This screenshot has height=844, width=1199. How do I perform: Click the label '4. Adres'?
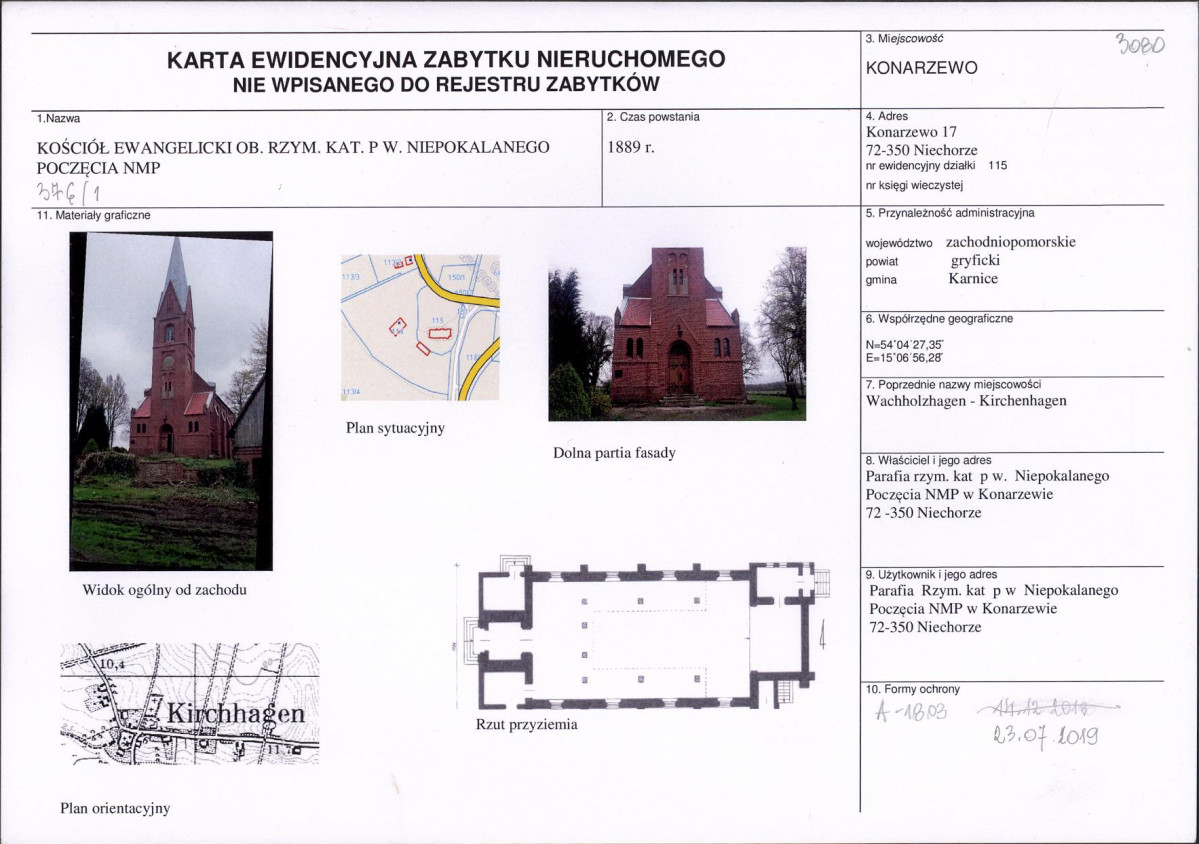(887, 116)
